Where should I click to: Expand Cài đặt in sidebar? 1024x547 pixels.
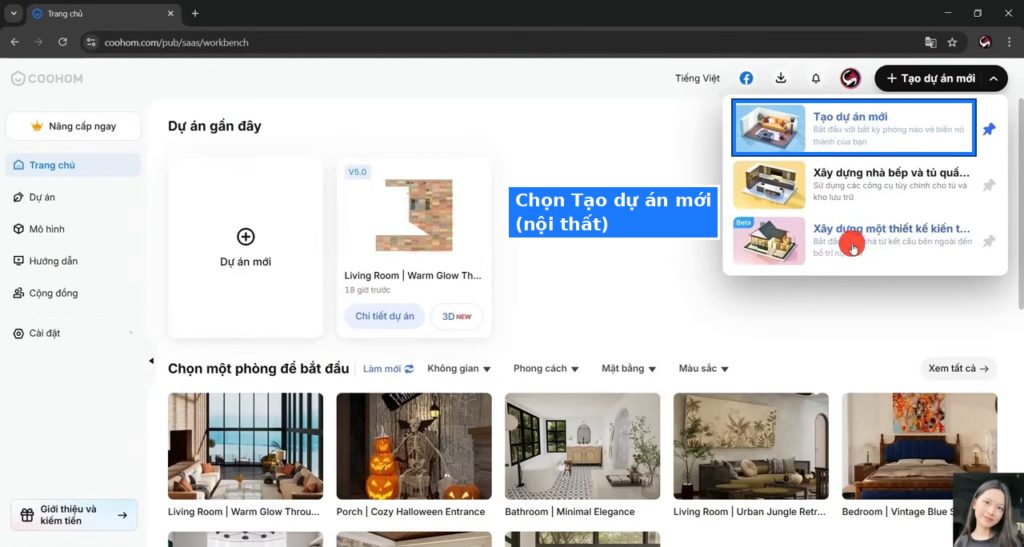point(73,333)
